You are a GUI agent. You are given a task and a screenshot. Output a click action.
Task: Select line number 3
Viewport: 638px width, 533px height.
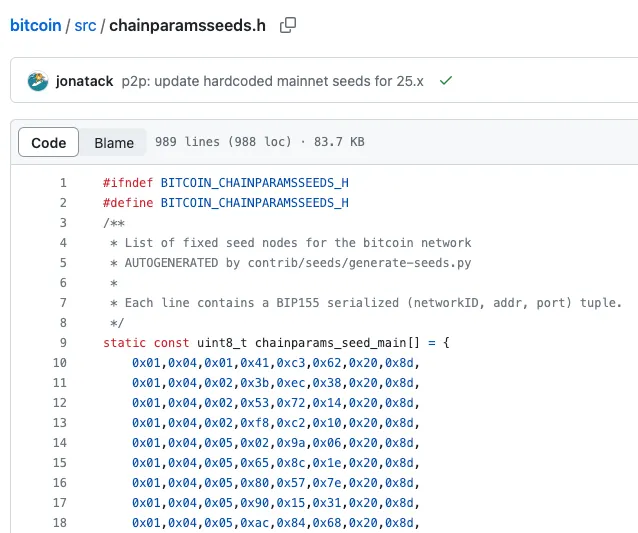tap(63, 223)
